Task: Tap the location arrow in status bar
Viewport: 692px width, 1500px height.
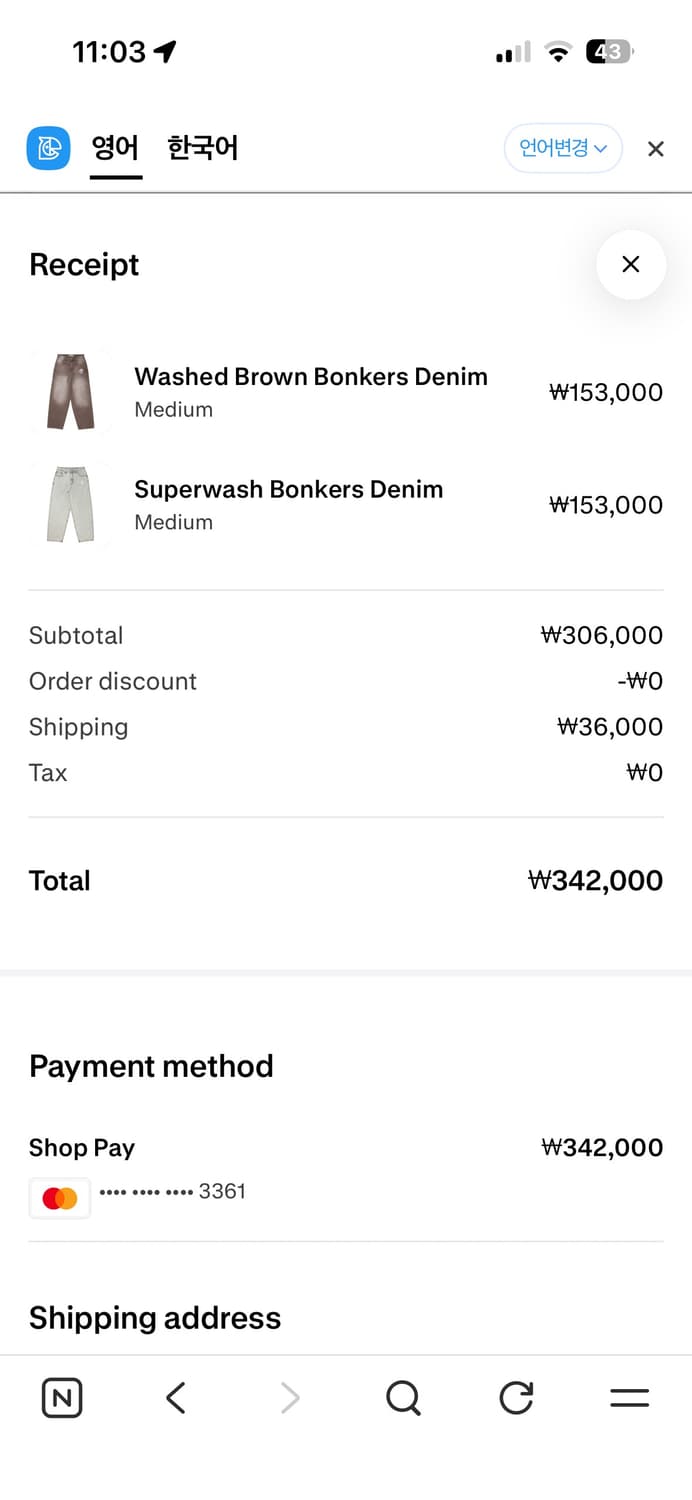Action: (165, 52)
